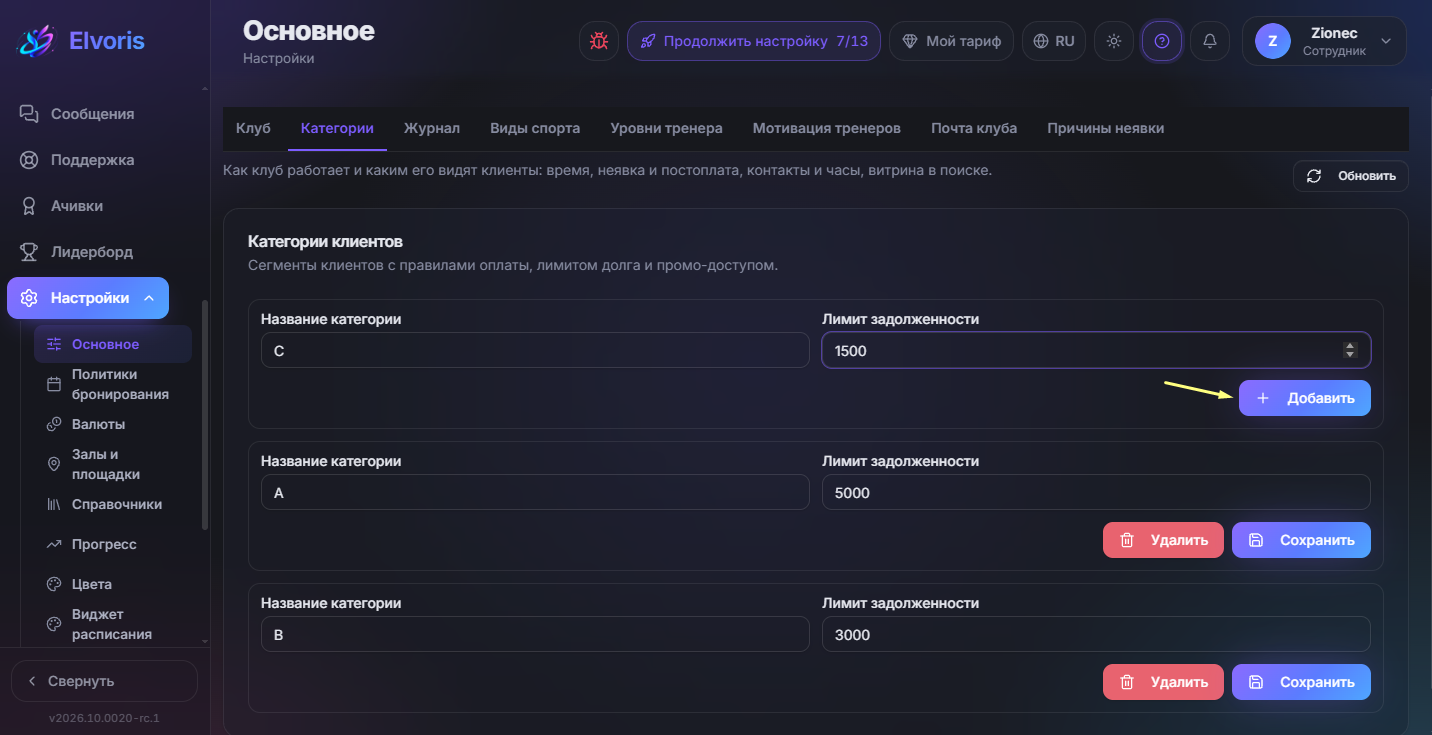Image resolution: width=1432 pixels, height=735 pixels.
Task: Open Политики бронирования settings page
Action: pyautogui.click(x=113, y=384)
